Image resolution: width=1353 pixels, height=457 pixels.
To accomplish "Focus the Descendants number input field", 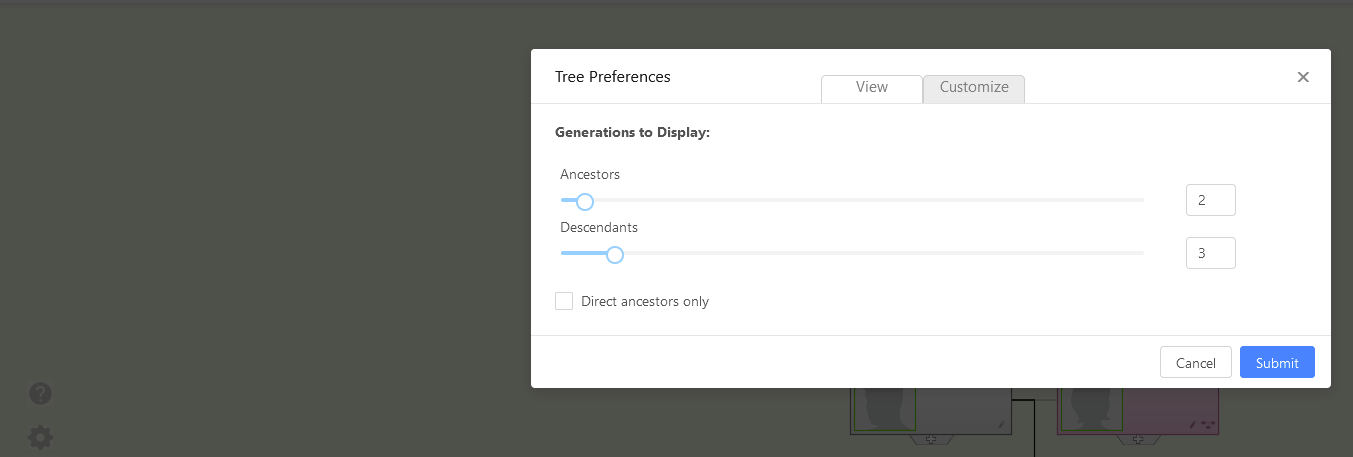I will (1210, 253).
